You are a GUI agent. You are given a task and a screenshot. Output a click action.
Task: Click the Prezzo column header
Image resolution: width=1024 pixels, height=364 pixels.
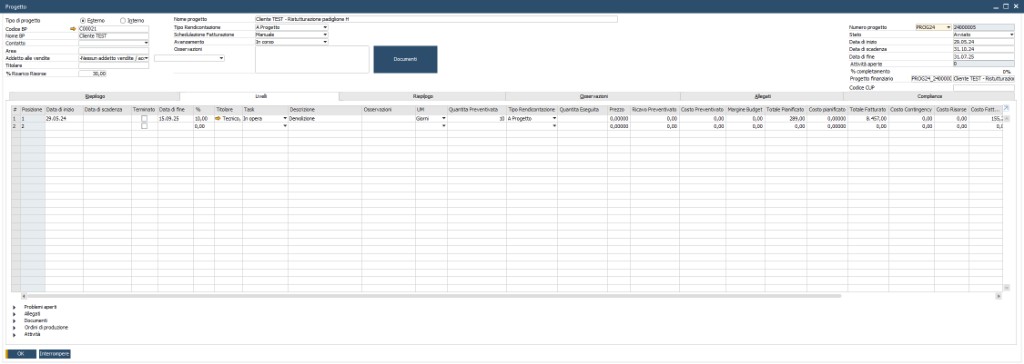[618, 109]
